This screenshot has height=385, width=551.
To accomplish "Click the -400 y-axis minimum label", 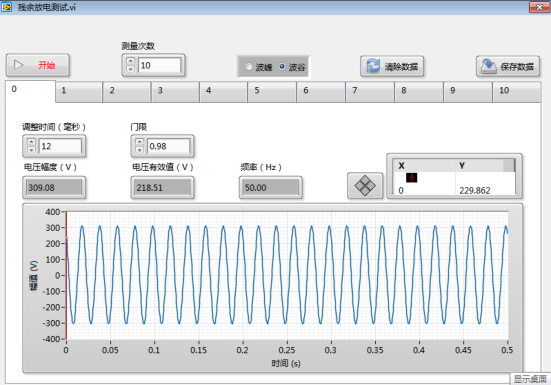I will point(51,339).
